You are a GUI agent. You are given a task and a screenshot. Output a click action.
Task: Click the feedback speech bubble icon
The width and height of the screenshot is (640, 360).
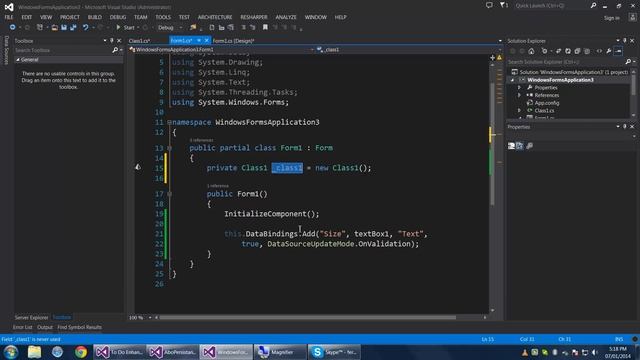(x=489, y=5)
